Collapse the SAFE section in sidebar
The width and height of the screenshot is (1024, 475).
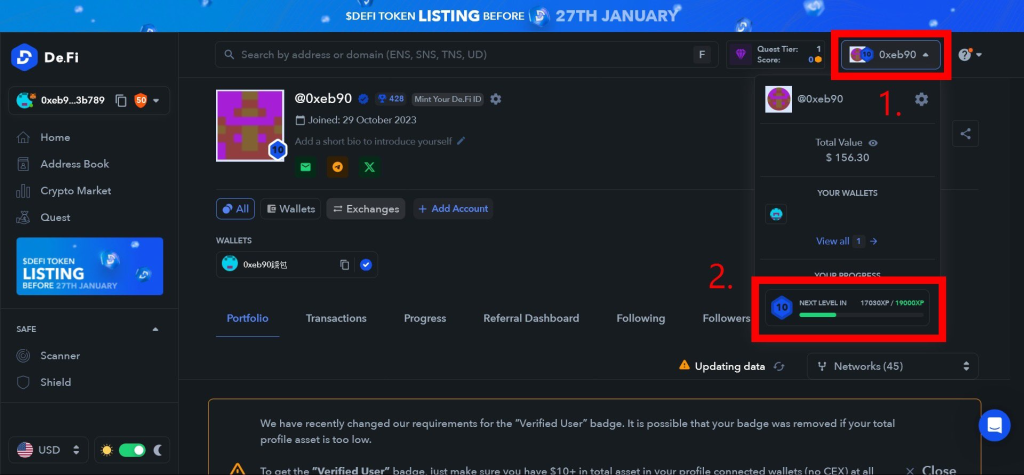pyautogui.click(x=154, y=328)
